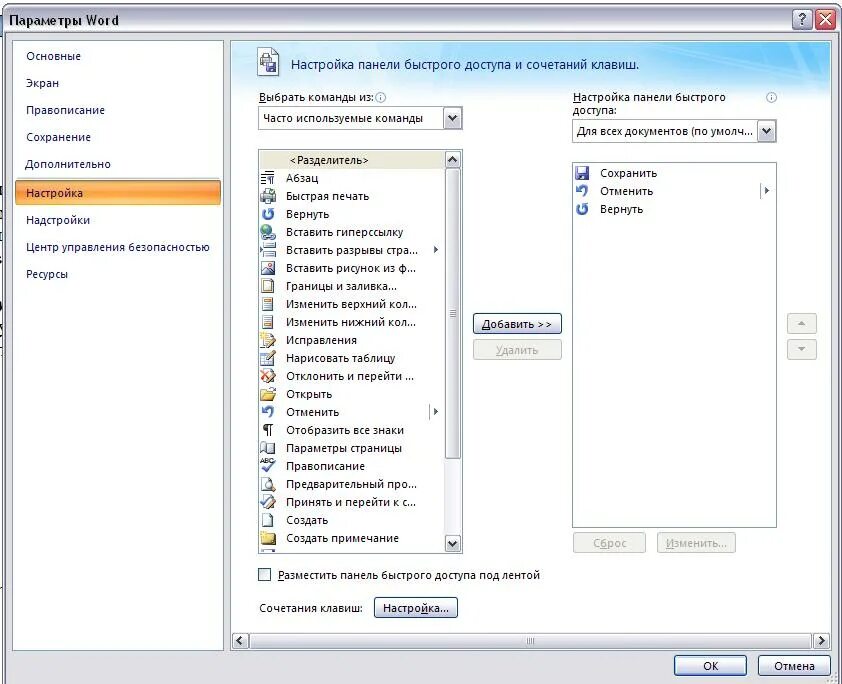Viewport: 842px width, 684px height.
Task: Open the Для всех документов dropdown
Action: click(x=766, y=131)
